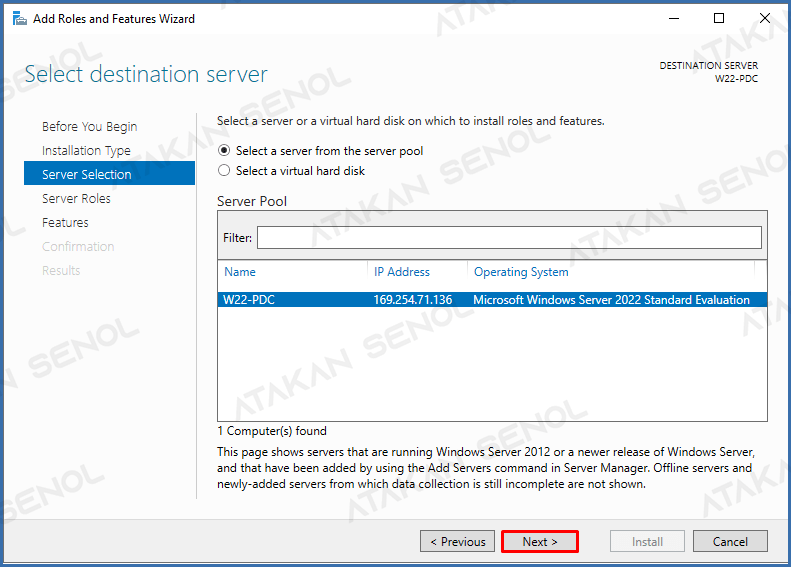
Task: Click the Confirmation step in sidebar
Action: pyautogui.click(x=78, y=246)
